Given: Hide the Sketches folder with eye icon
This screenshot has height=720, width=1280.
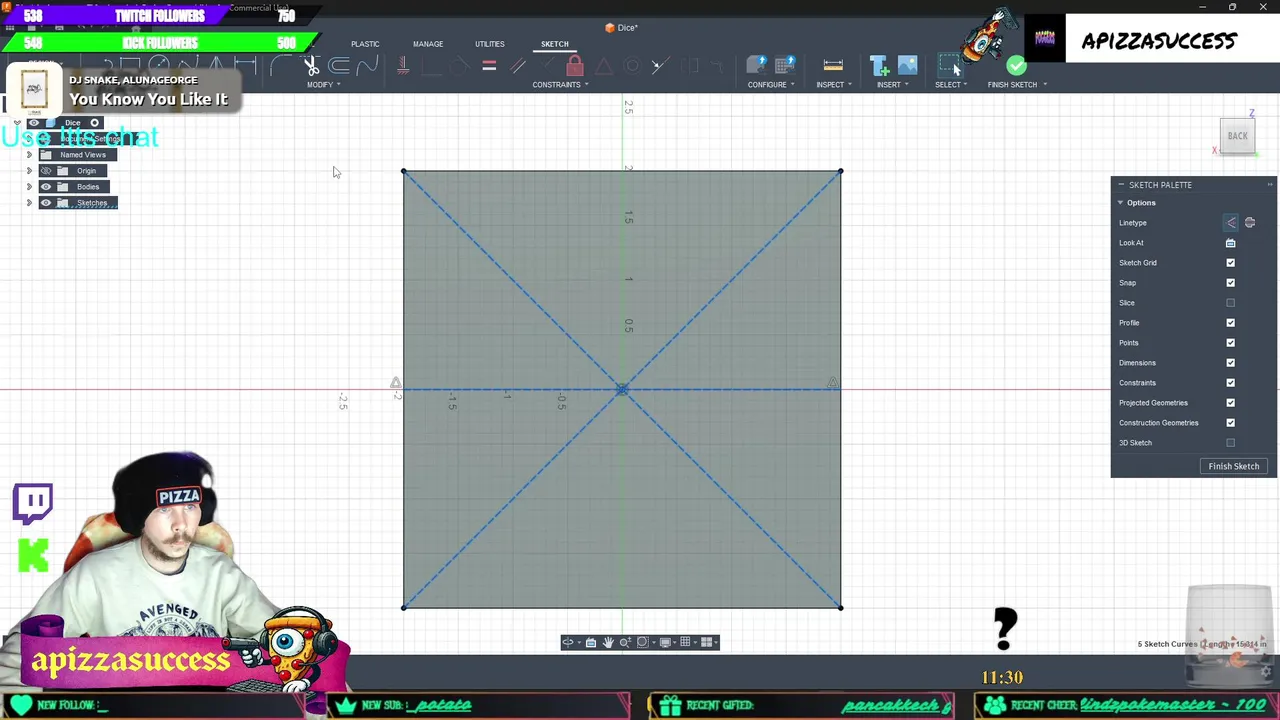Looking at the screenshot, I should click(45, 203).
